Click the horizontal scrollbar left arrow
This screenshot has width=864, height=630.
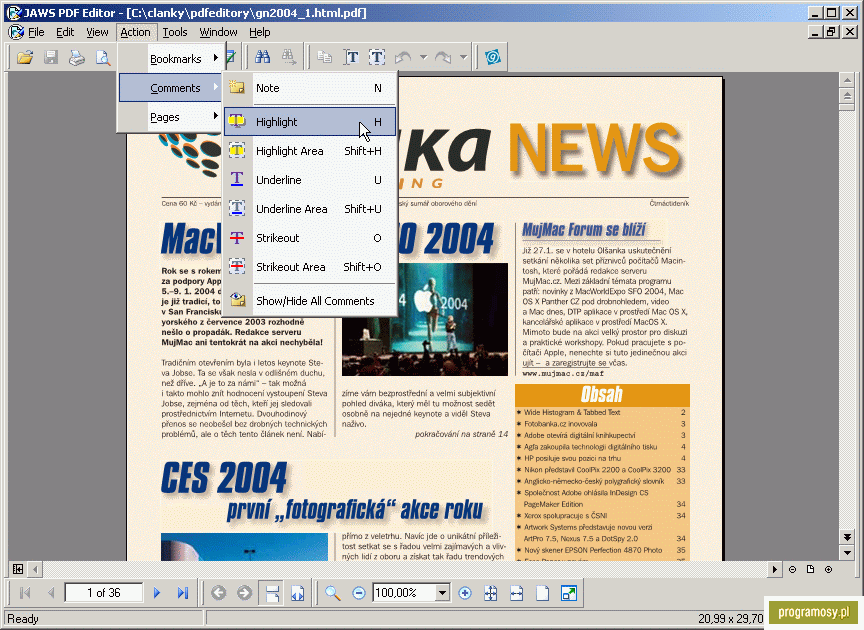pyautogui.click(x=35, y=569)
